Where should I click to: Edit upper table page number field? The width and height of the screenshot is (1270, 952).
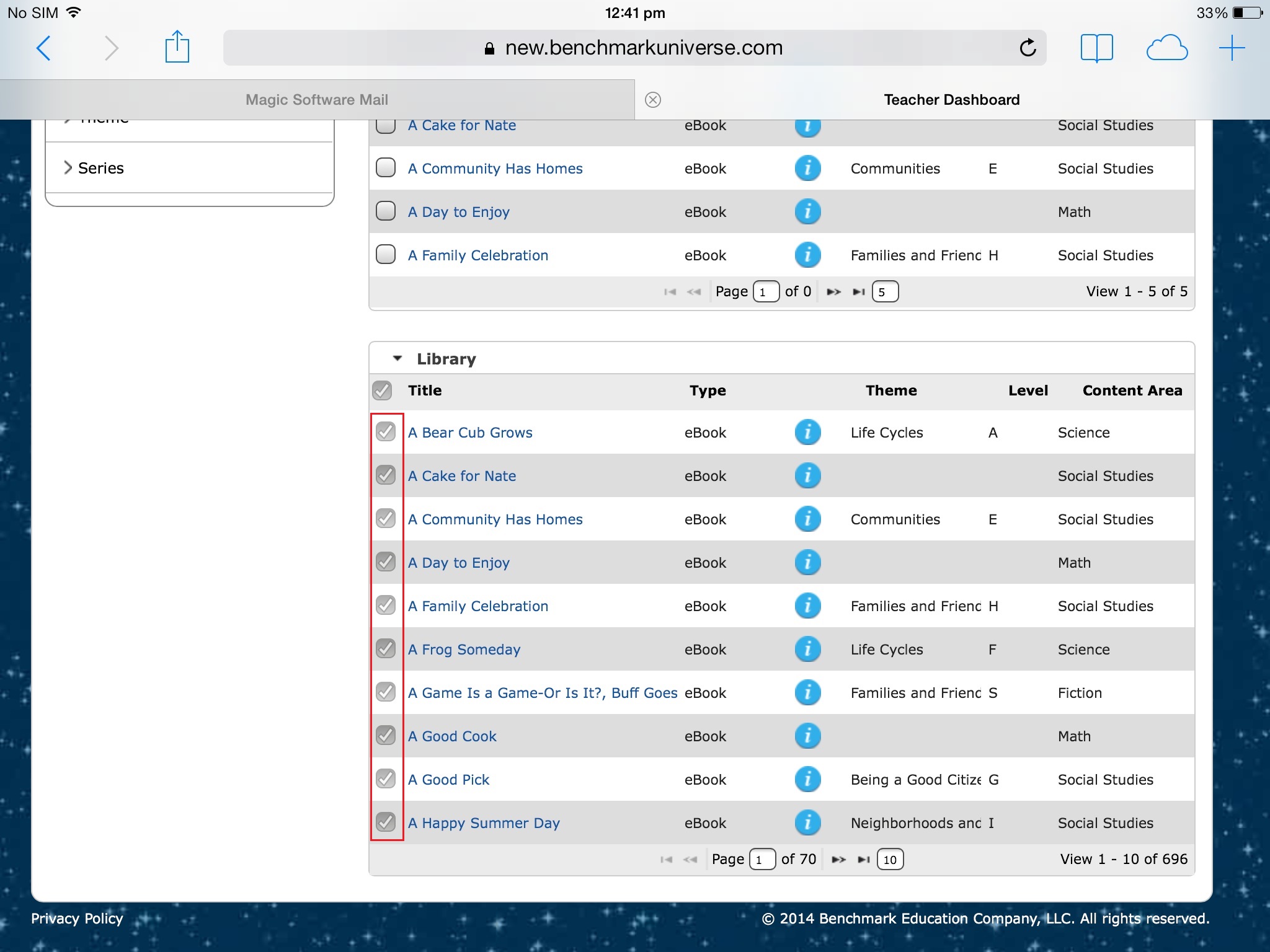point(766,291)
